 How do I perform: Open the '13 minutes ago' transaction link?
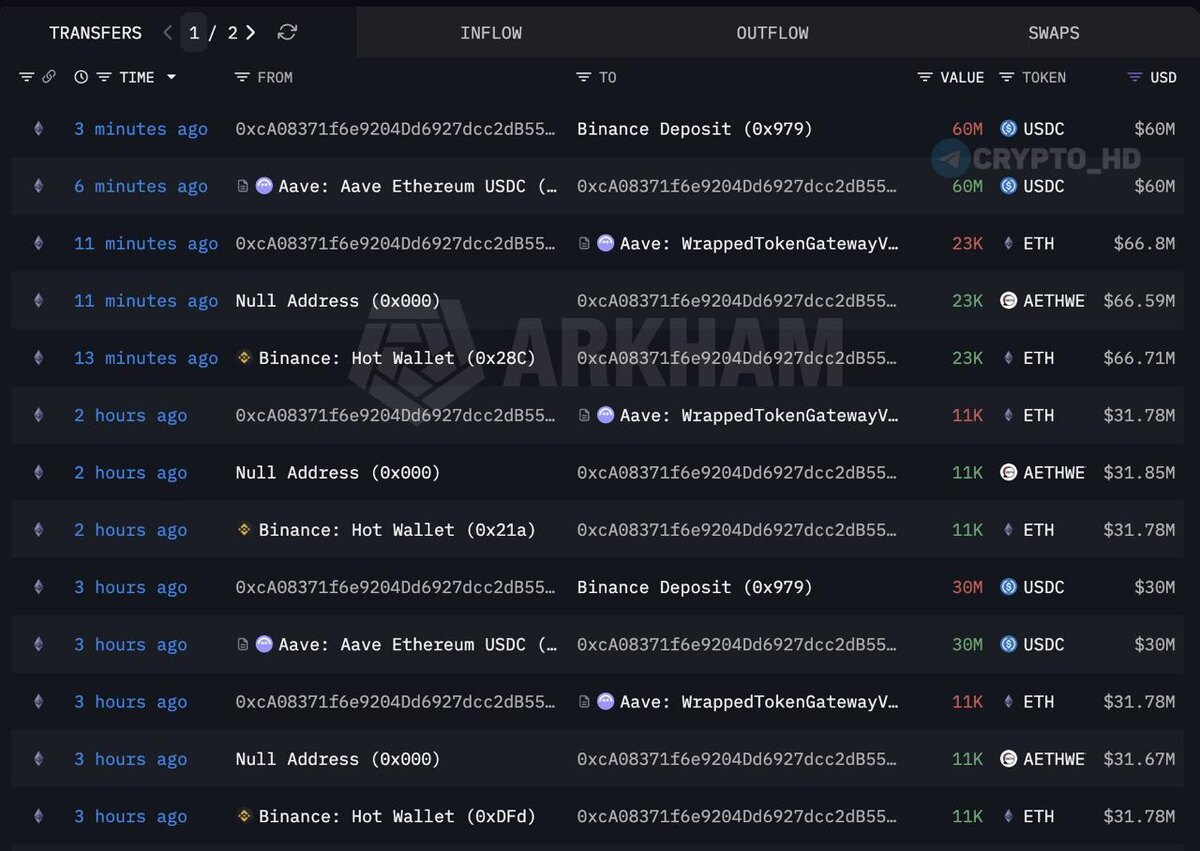pyautogui.click(x=146, y=358)
